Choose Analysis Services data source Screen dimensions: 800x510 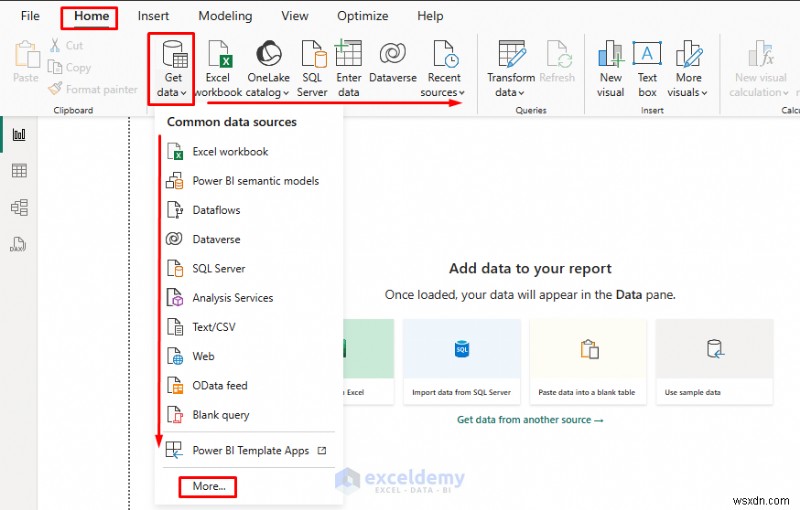tap(248, 297)
